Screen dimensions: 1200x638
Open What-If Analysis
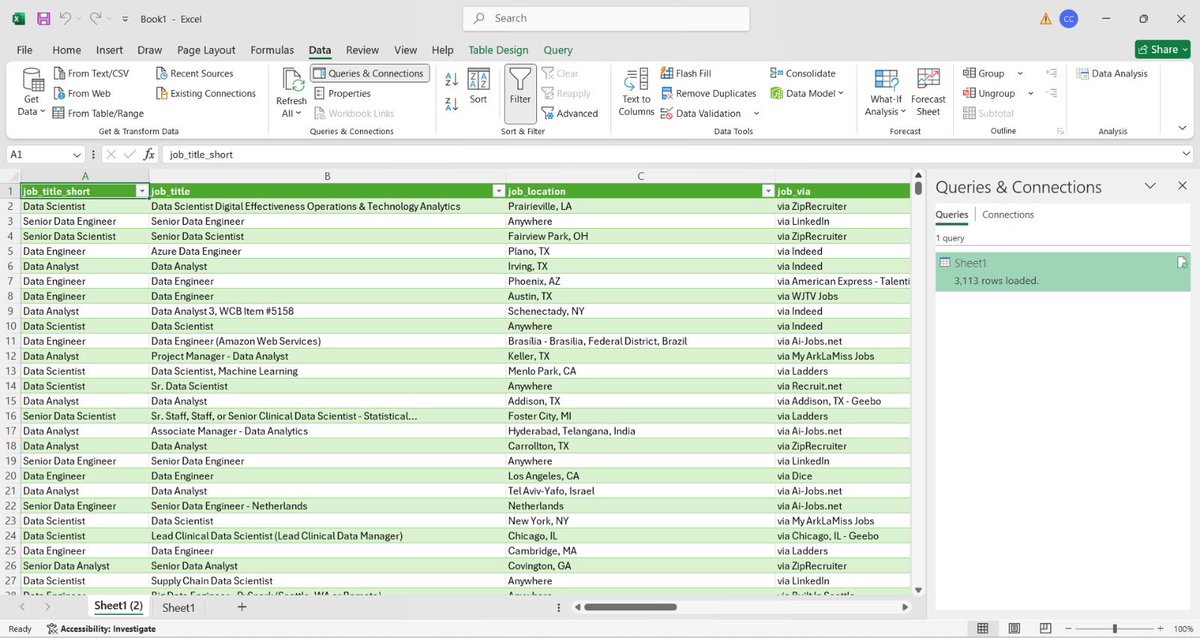(x=885, y=92)
